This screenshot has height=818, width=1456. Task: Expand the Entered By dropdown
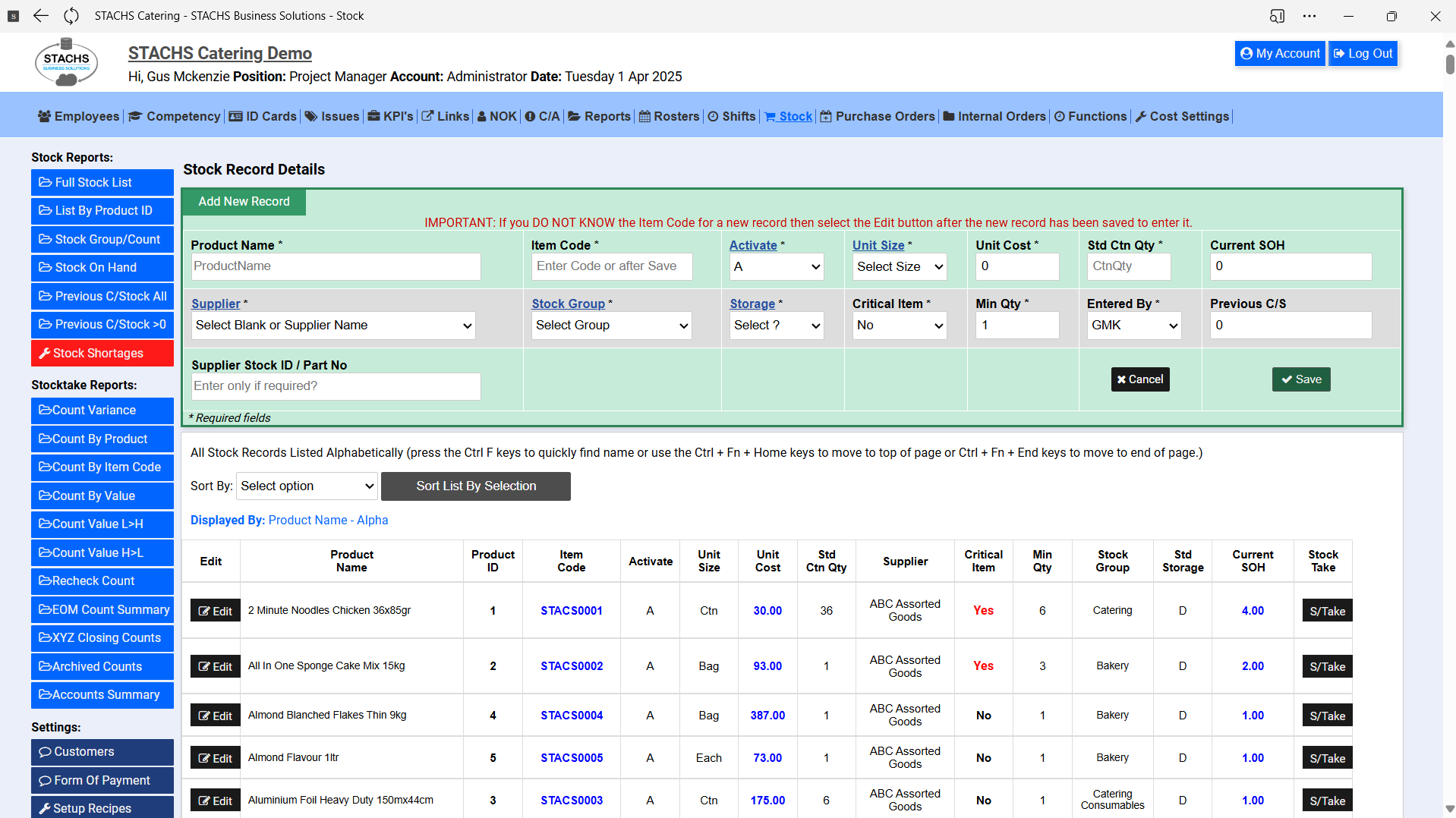(x=1134, y=326)
